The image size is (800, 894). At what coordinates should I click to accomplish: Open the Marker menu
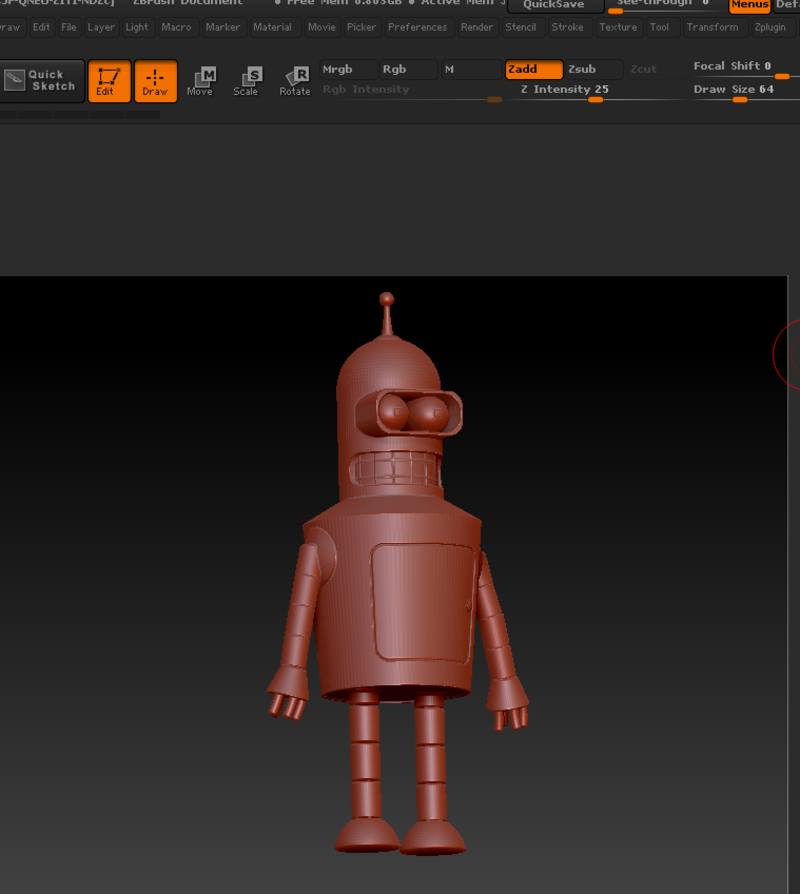(x=223, y=27)
